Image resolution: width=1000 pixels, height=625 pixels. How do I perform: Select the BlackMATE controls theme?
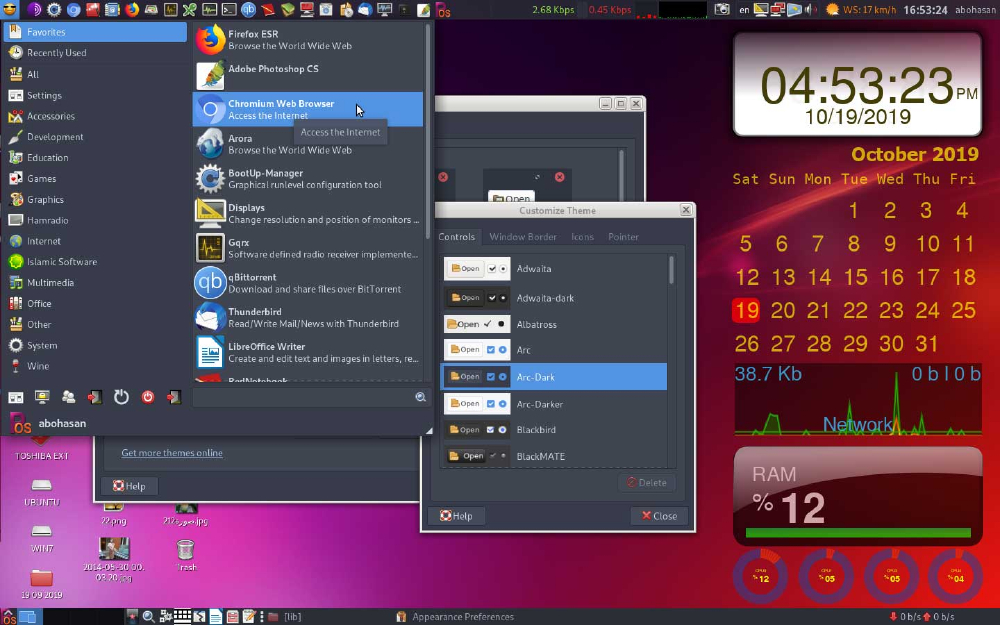[554, 456]
